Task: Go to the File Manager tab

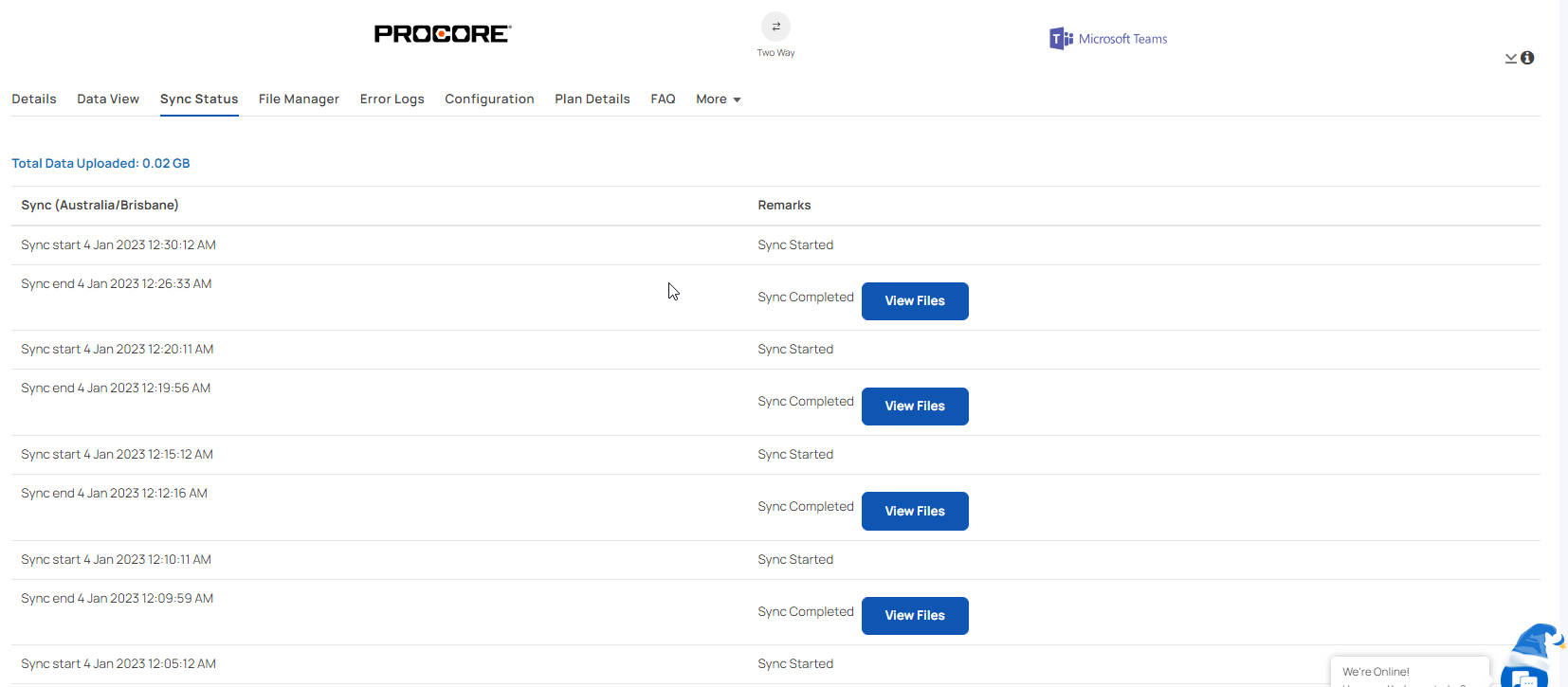Action: 299,99
